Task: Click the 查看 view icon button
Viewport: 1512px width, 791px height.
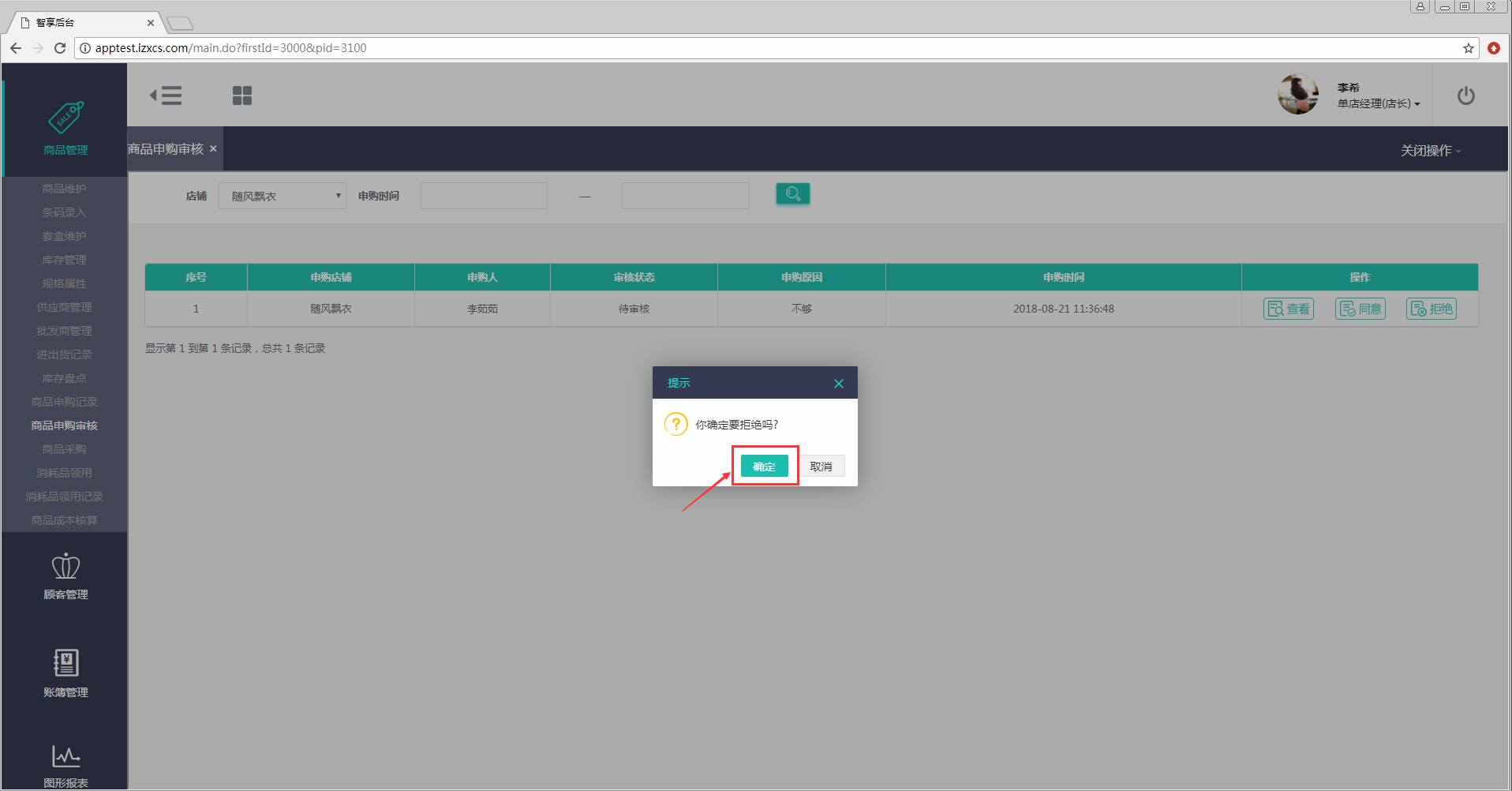Action: (x=1288, y=309)
